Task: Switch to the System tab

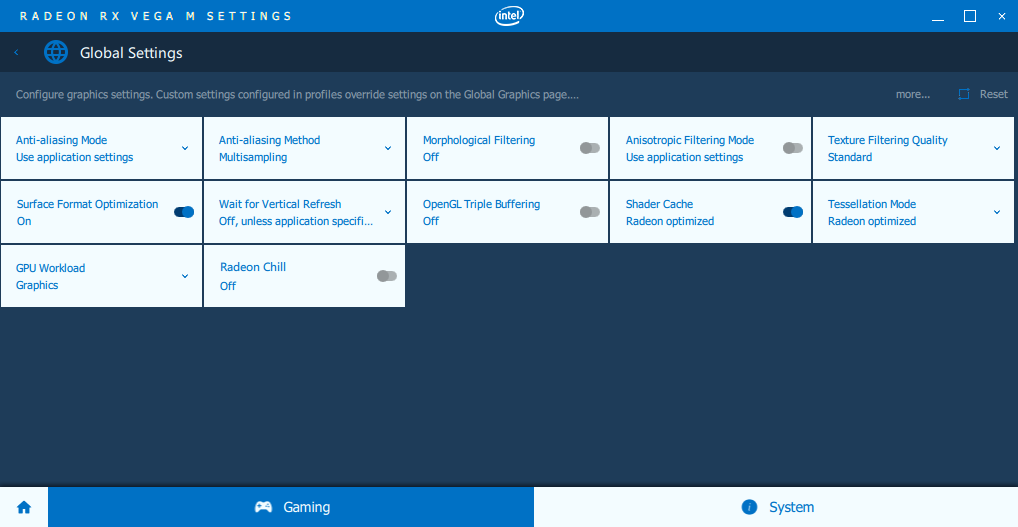Action: click(776, 508)
